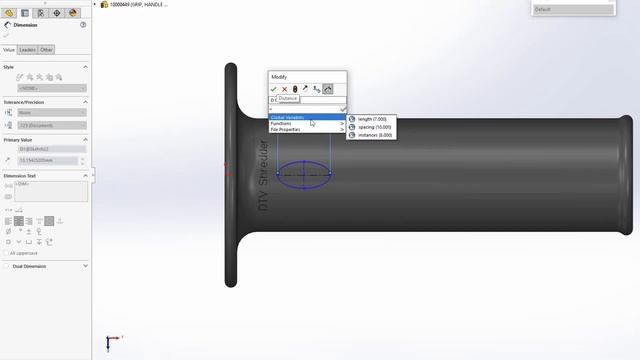The width and height of the screenshot is (640, 360).
Task: Change spin increment value in Modify dialog
Action: click(x=316, y=89)
